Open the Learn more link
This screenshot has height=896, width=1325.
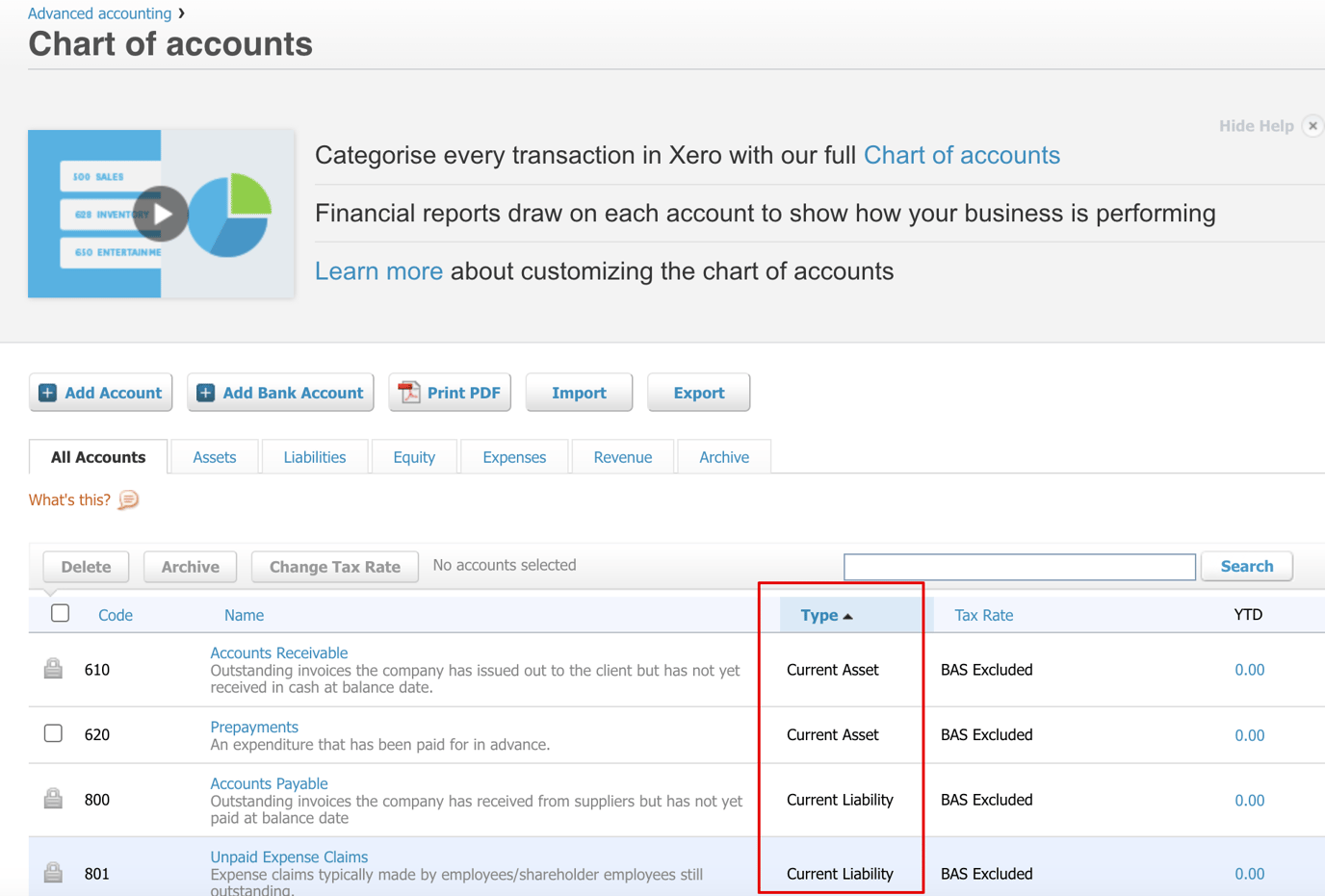378,271
